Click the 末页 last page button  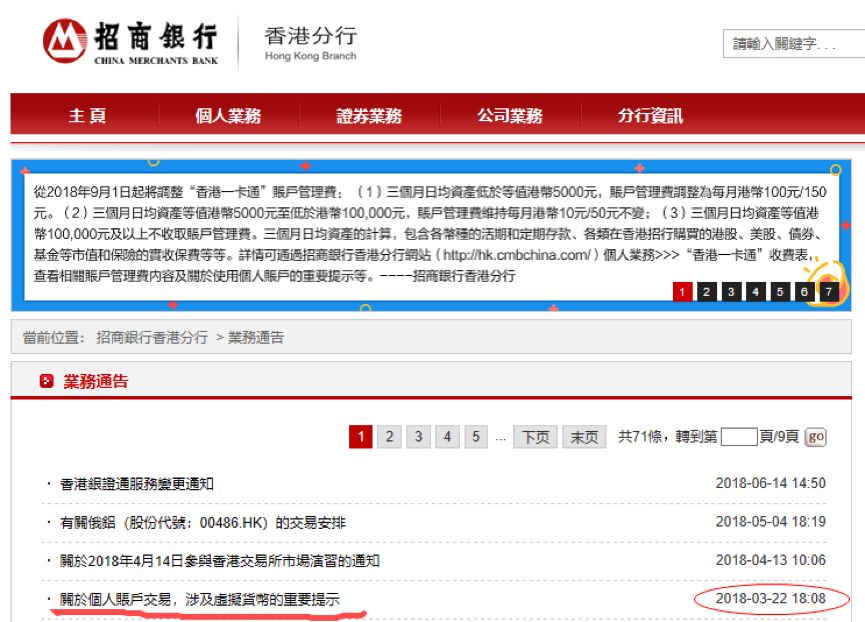click(x=584, y=437)
